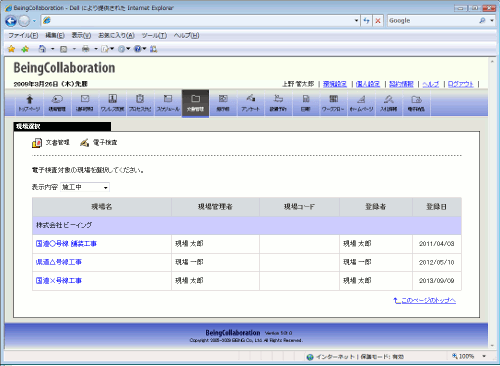Click the Feeds icon in the IE toolbar

(x=63, y=49)
